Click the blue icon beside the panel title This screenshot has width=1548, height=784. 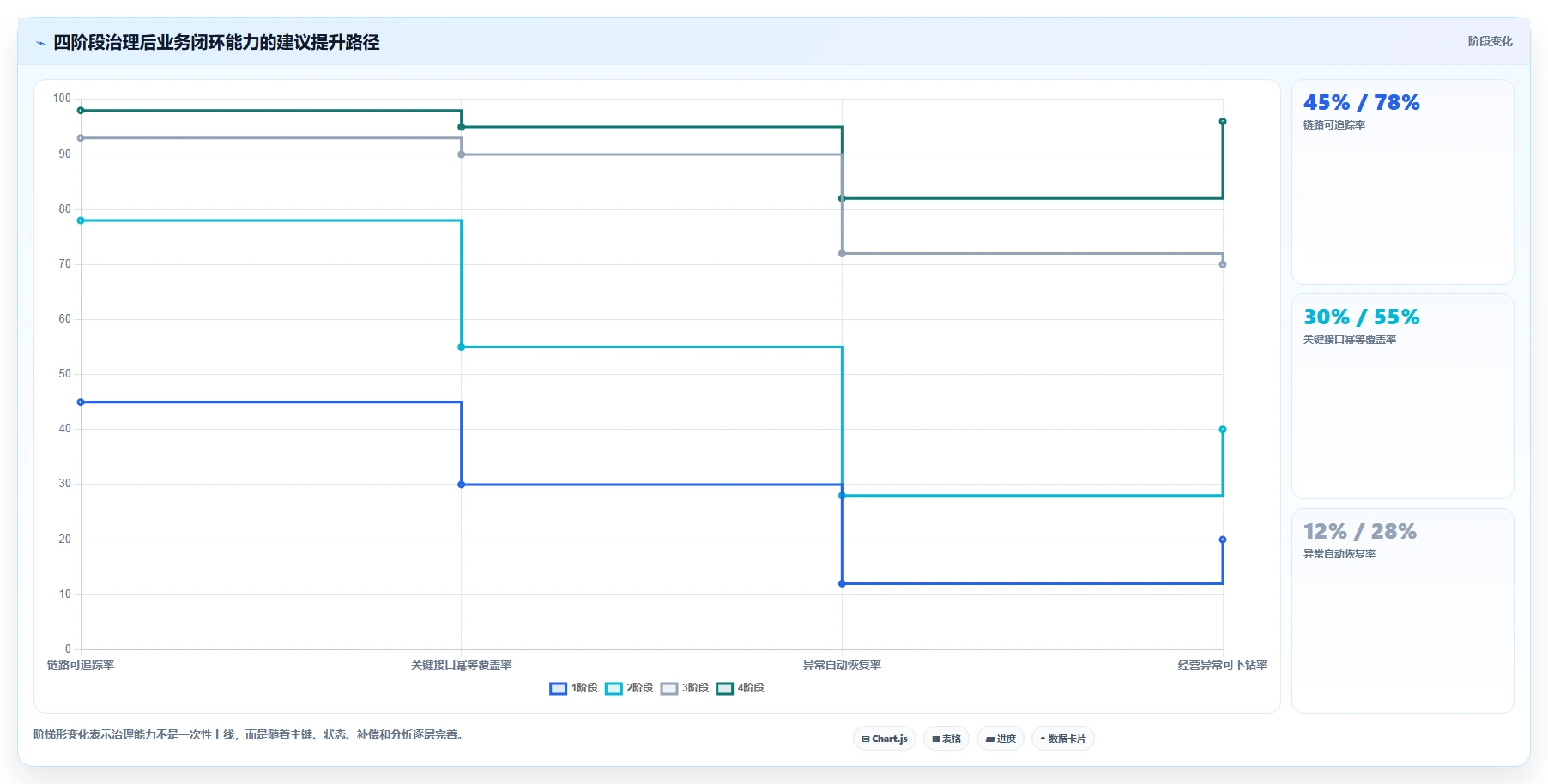tap(40, 43)
